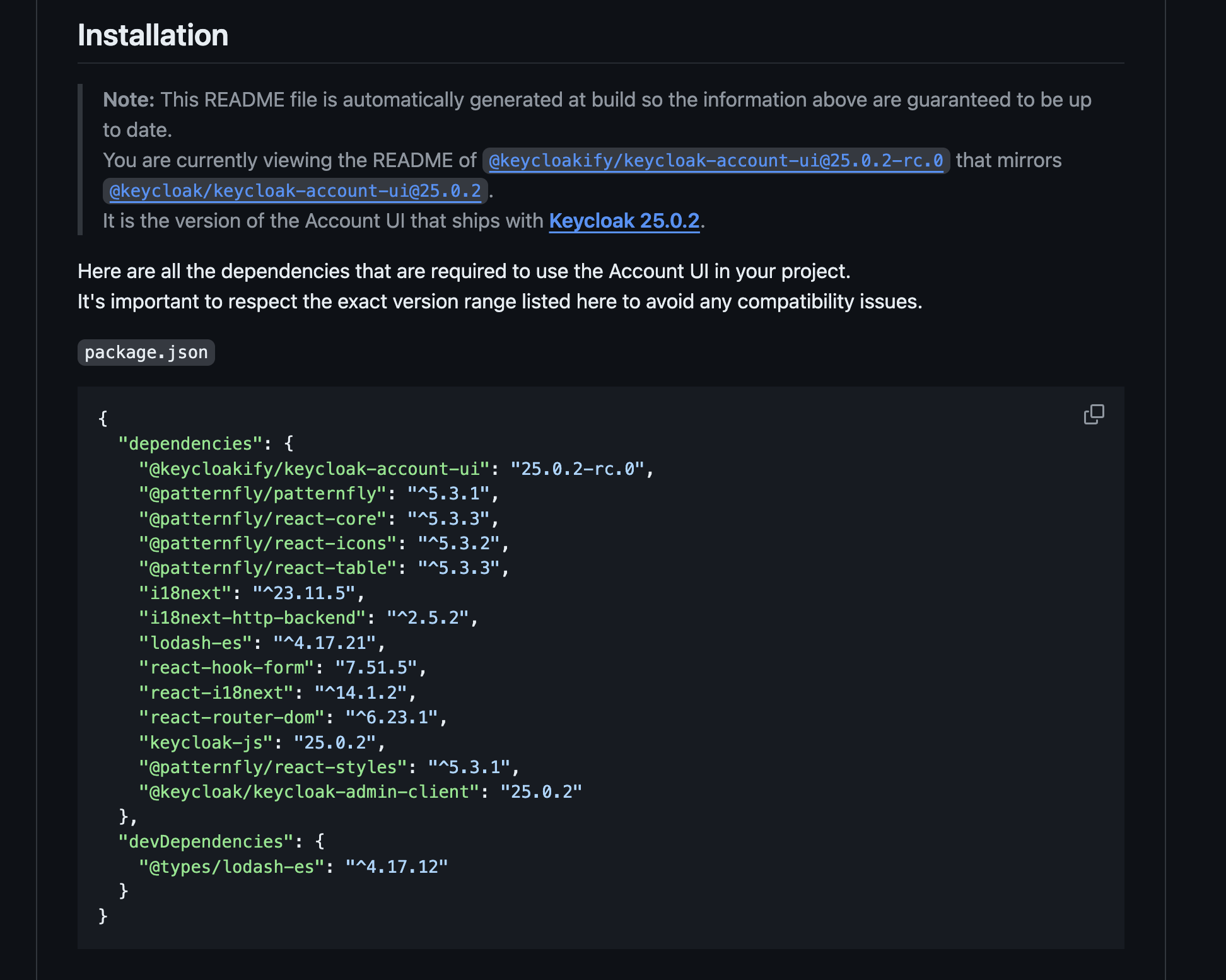Open the @keycloakify/keycloak-account-ui@25.0.2-rc.0 link
Image resolution: width=1226 pixels, height=980 pixels.
(x=715, y=161)
